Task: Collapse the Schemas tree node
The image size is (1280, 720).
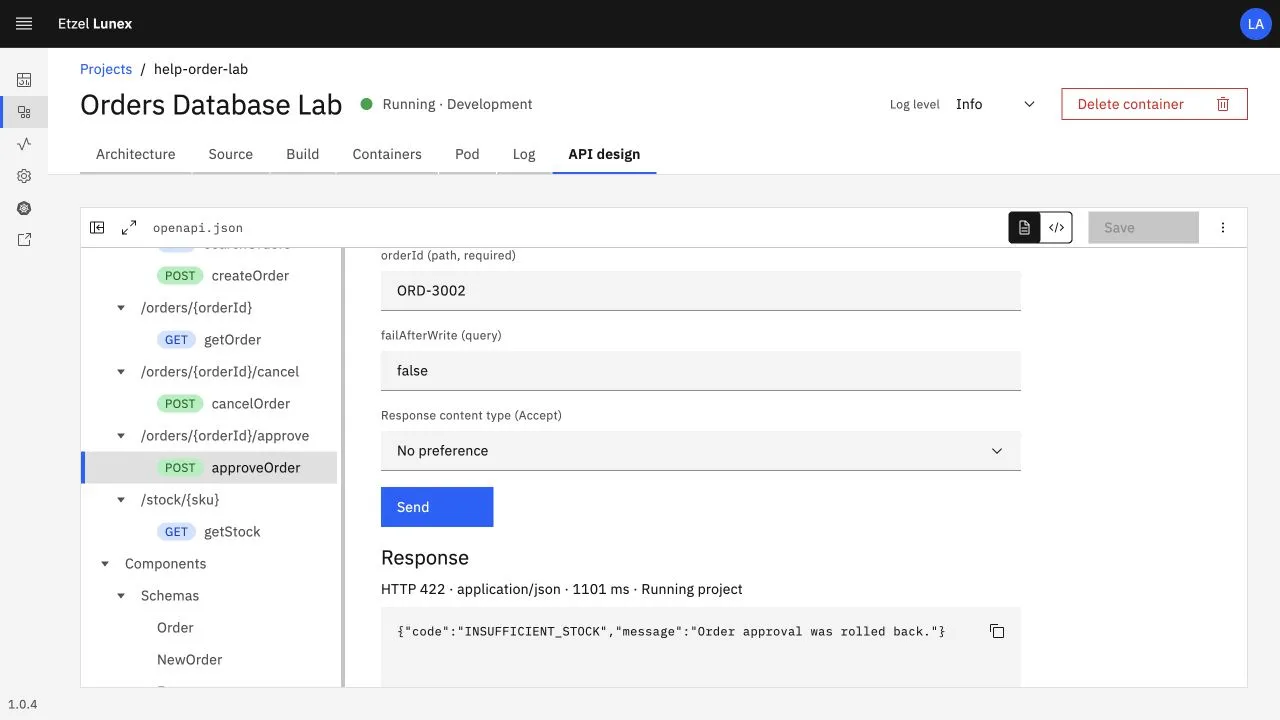Action: (121, 596)
